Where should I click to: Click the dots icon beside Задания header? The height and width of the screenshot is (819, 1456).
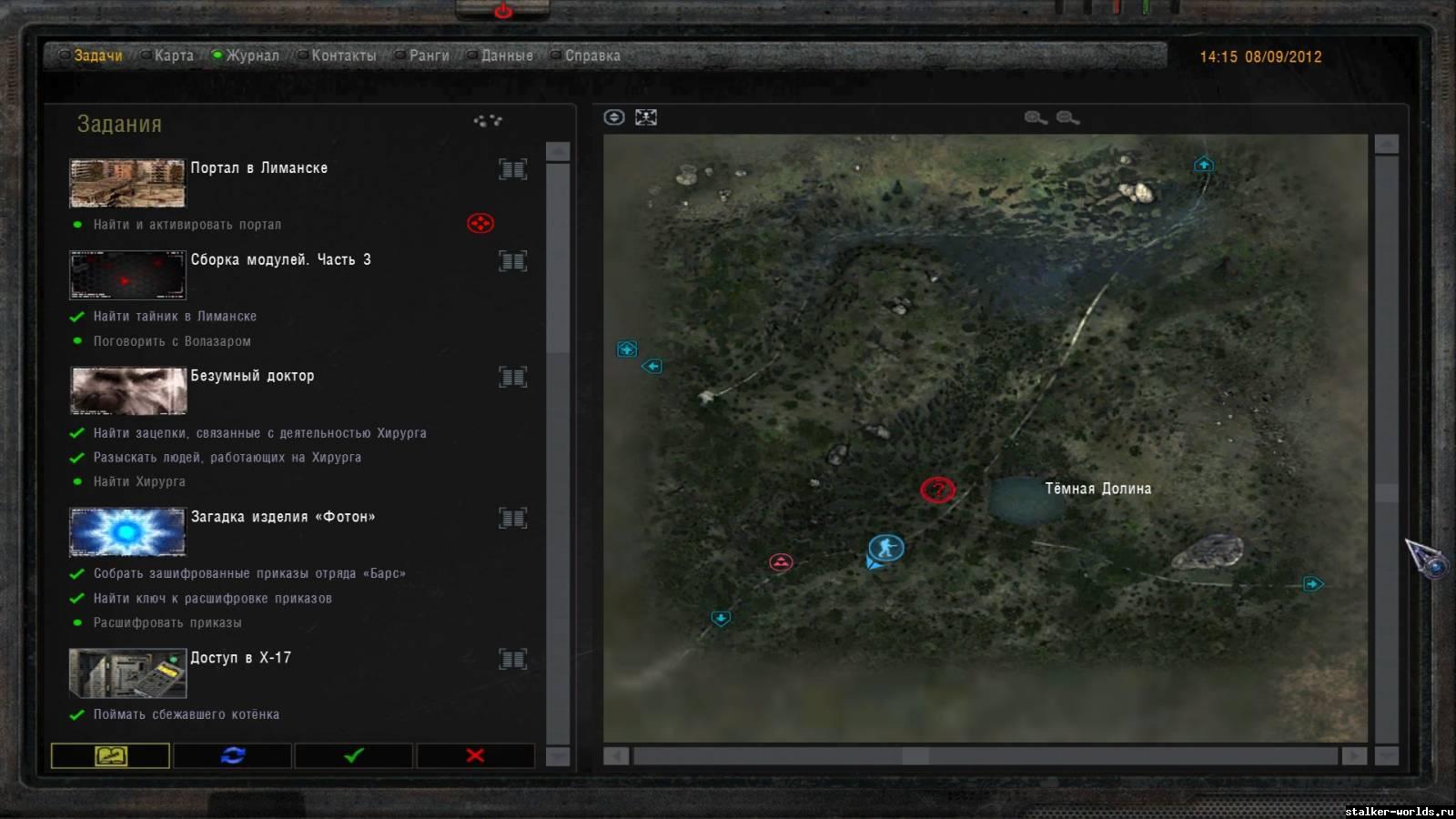click(x=488, y=120)
